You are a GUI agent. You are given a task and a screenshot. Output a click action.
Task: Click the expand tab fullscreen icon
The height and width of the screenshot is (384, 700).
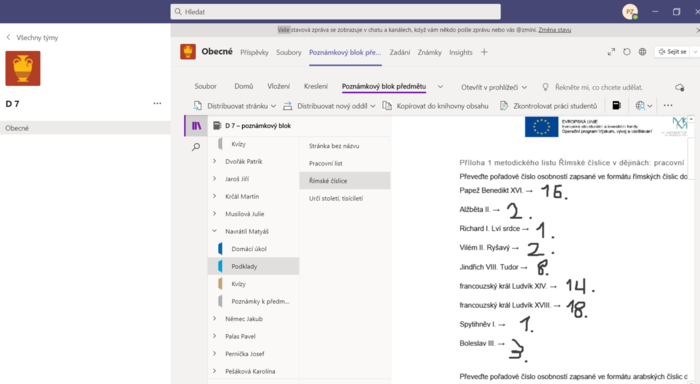[x=611, y=52]
